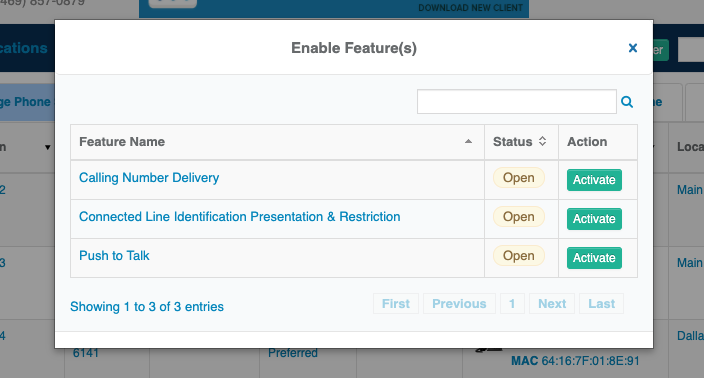Click Open status badge for Push to Talk
704x378 pixels.
519,256
